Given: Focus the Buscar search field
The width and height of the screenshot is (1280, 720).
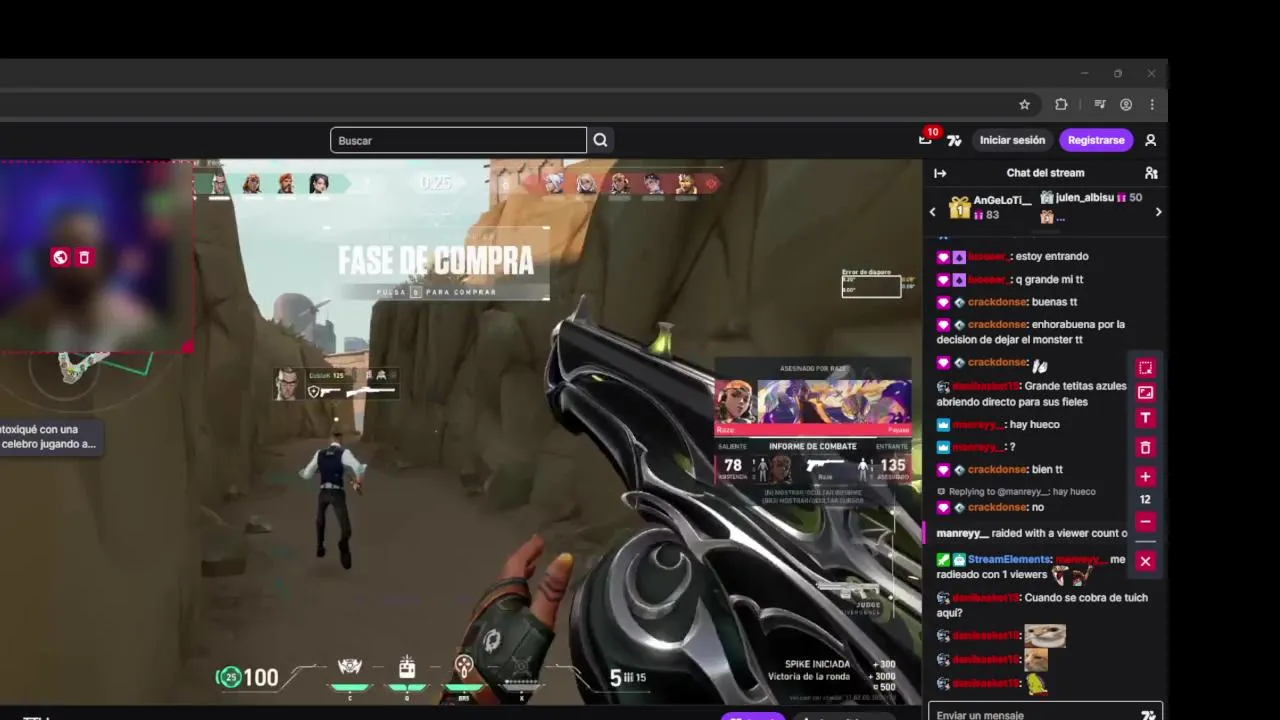Looking at the screenshot, I should click(x=458, y=140).
